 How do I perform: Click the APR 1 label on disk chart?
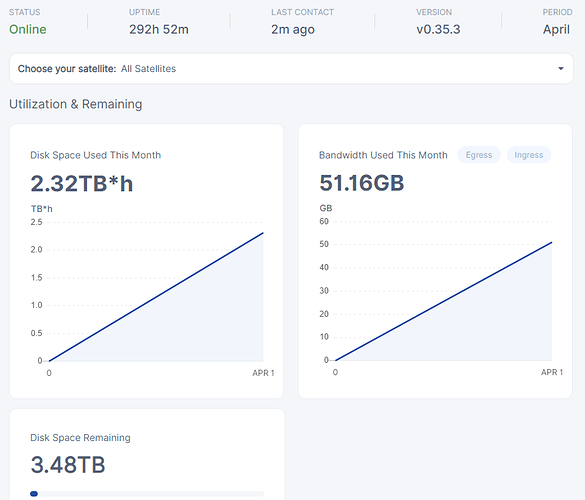(x=263, y=373)
